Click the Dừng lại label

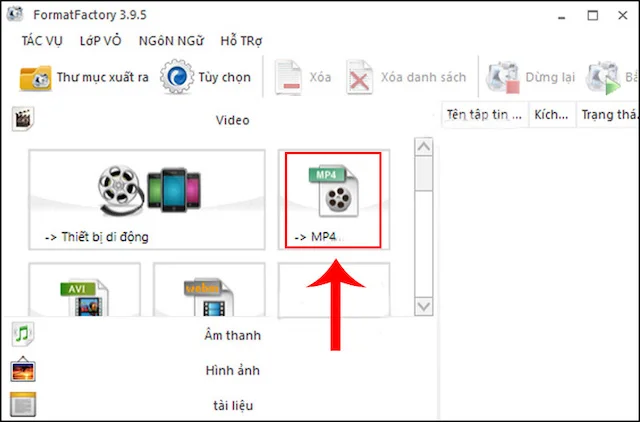pos(550,77)
